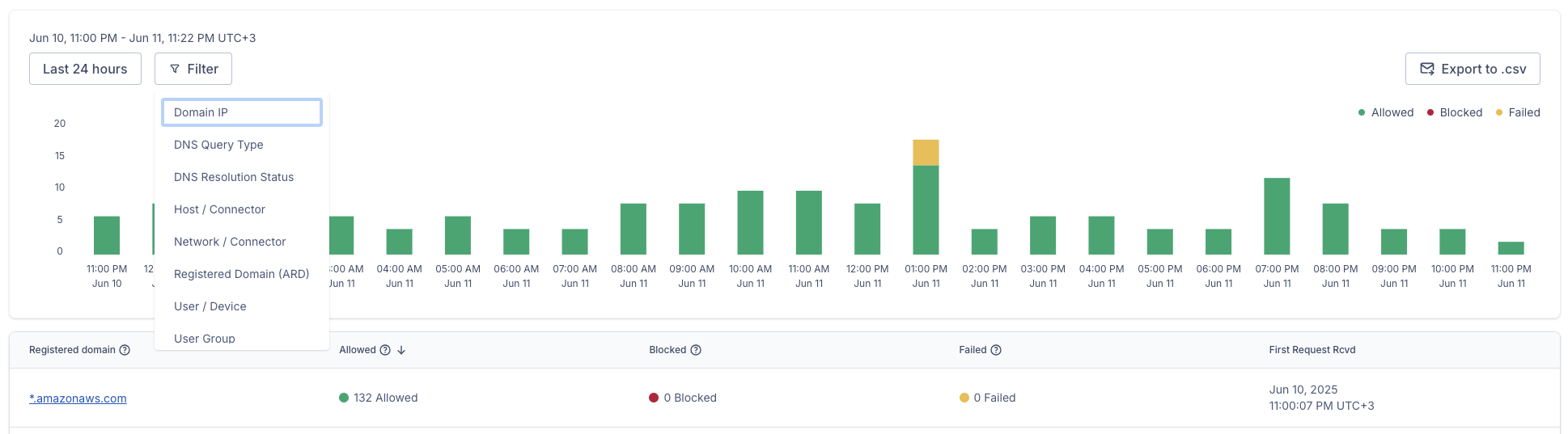Select User / Device filter option

click(x=210, y=306)
